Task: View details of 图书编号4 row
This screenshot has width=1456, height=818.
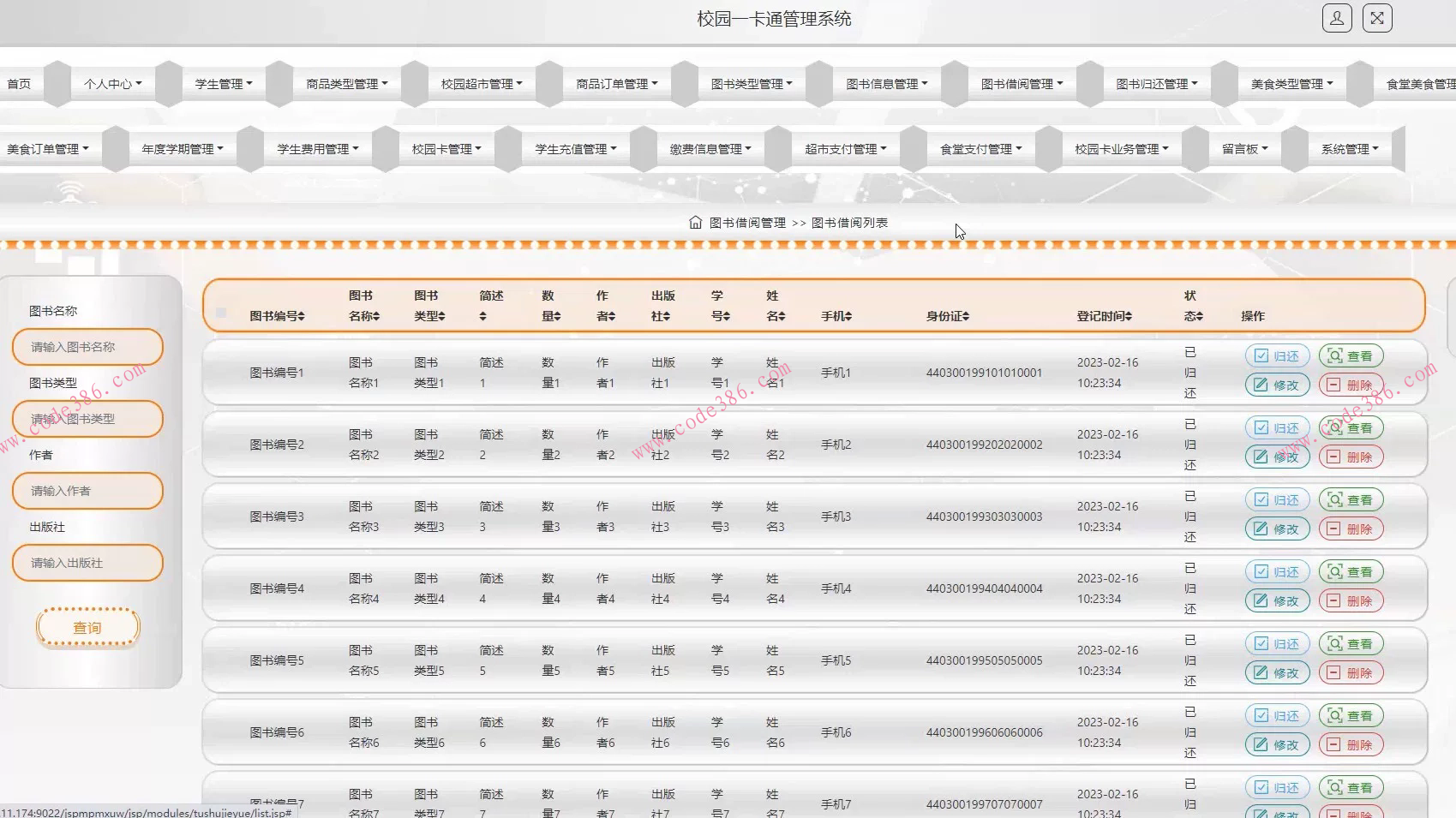Action: (1351, 572)
